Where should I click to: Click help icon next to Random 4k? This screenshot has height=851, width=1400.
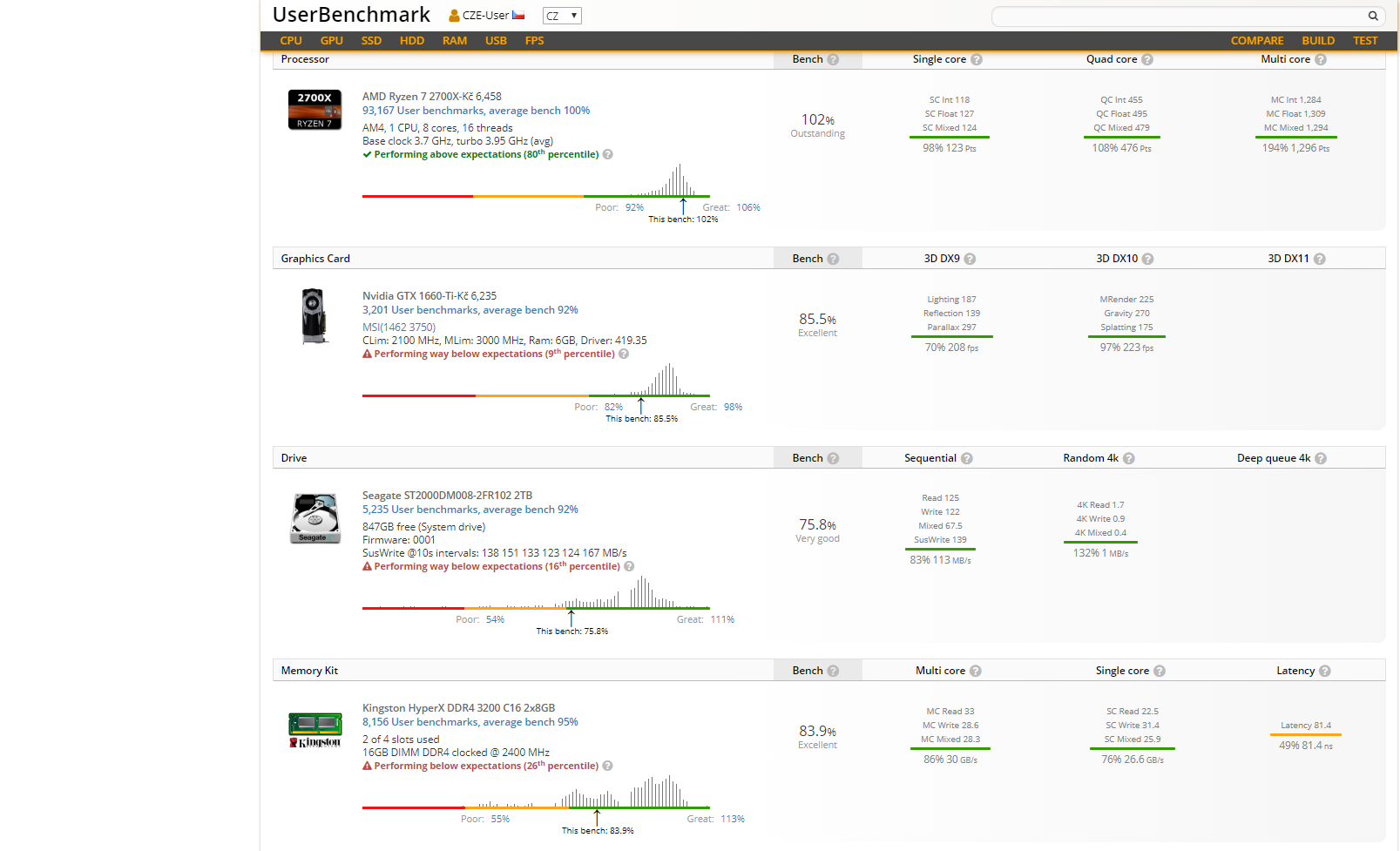1129,459
